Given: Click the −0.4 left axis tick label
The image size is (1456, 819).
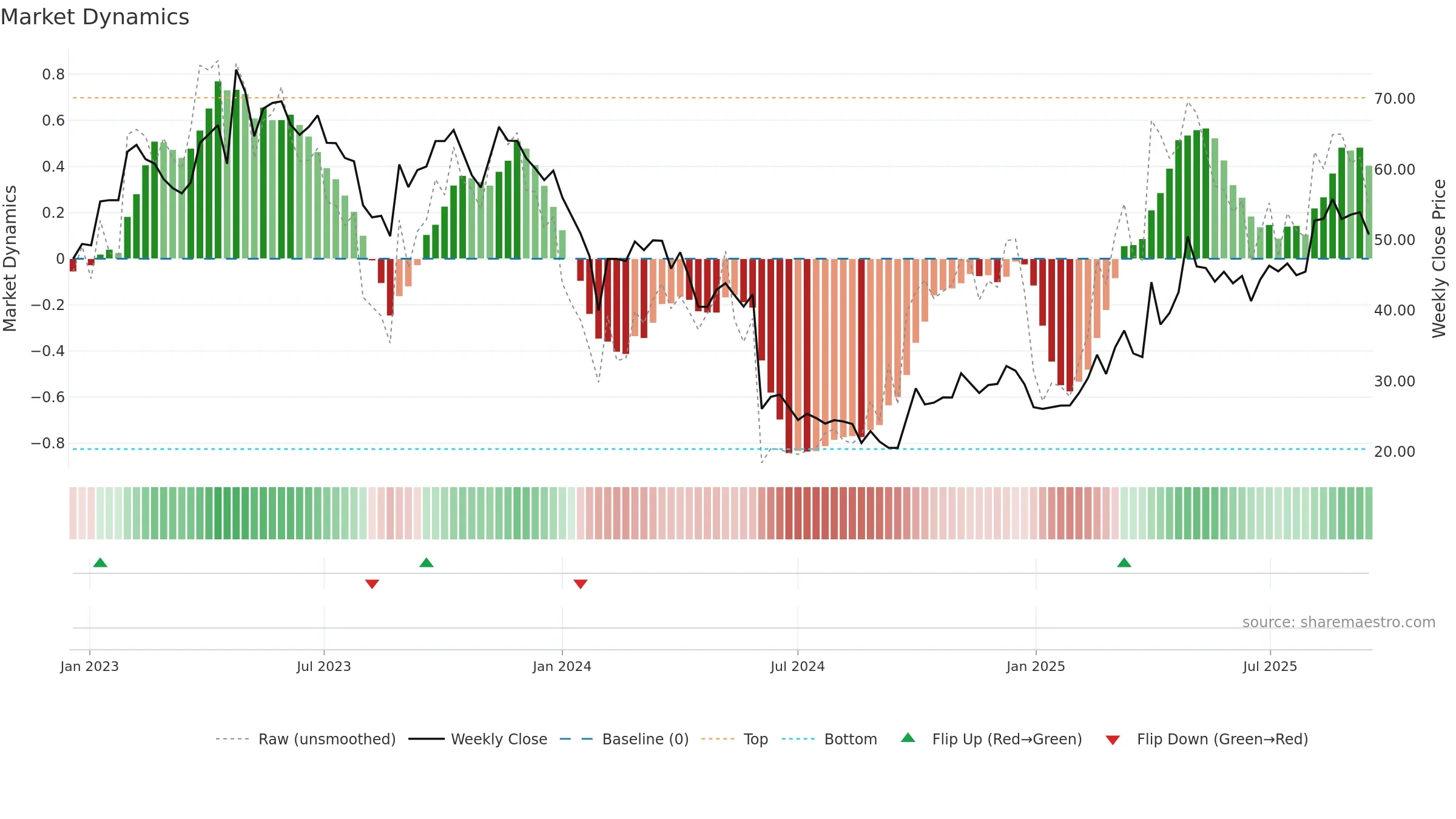Looking at the screenshot, I should [x=48, y=351].
